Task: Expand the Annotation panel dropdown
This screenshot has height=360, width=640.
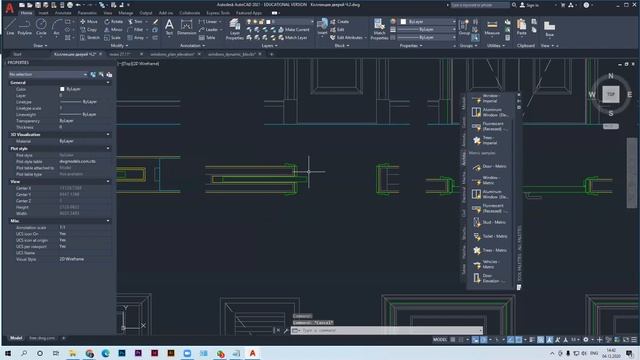Action: point(192,46)
